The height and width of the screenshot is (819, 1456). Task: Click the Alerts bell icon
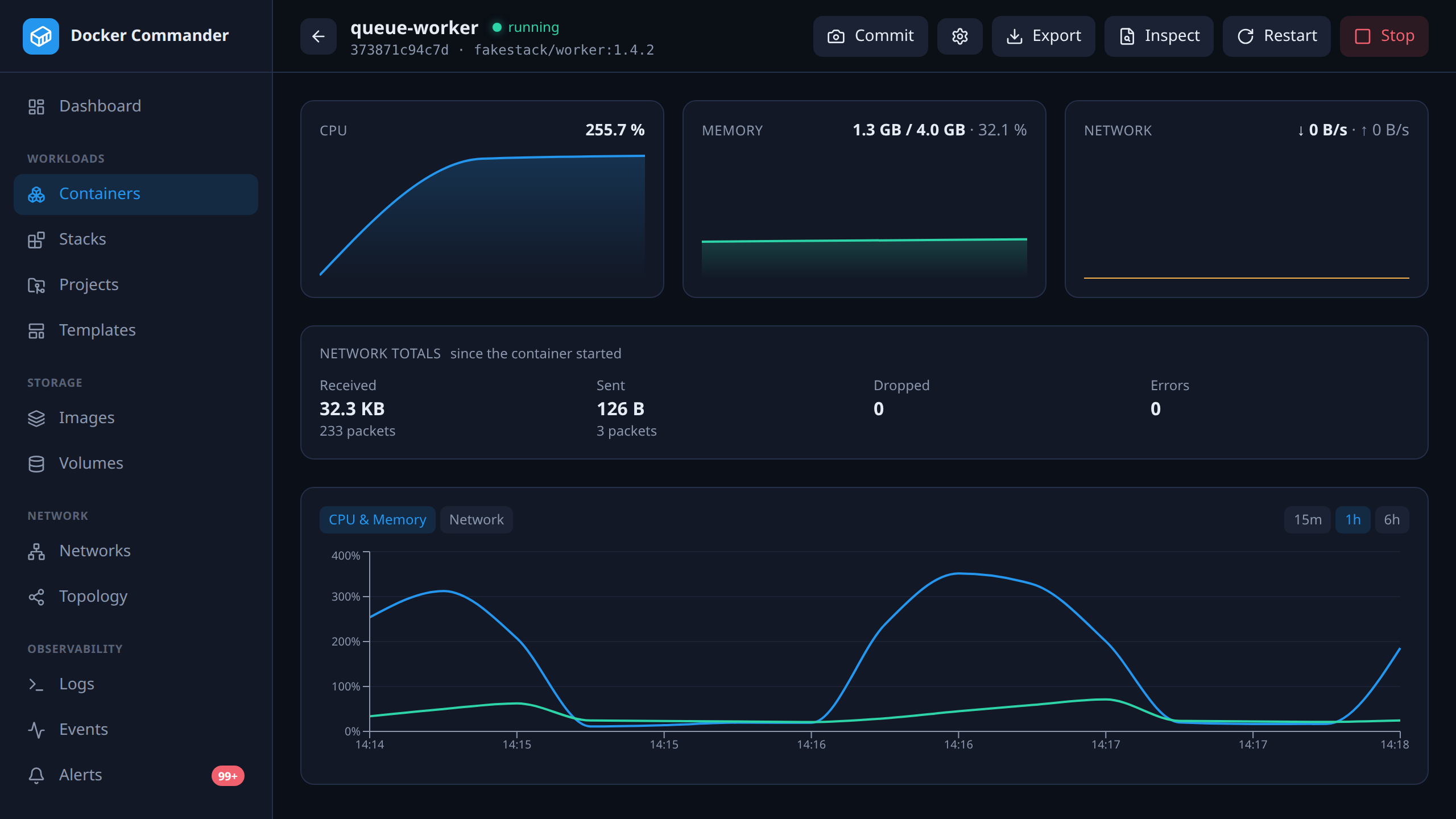36,776
